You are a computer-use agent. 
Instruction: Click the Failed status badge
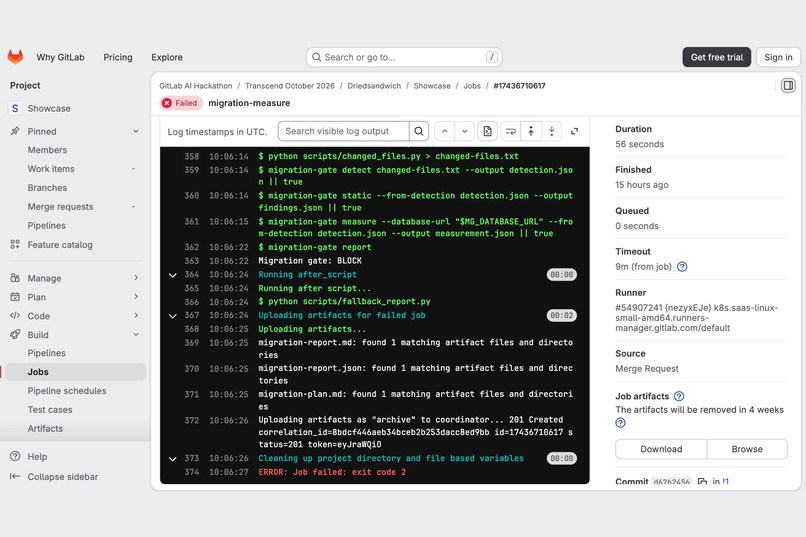[181, 103]
